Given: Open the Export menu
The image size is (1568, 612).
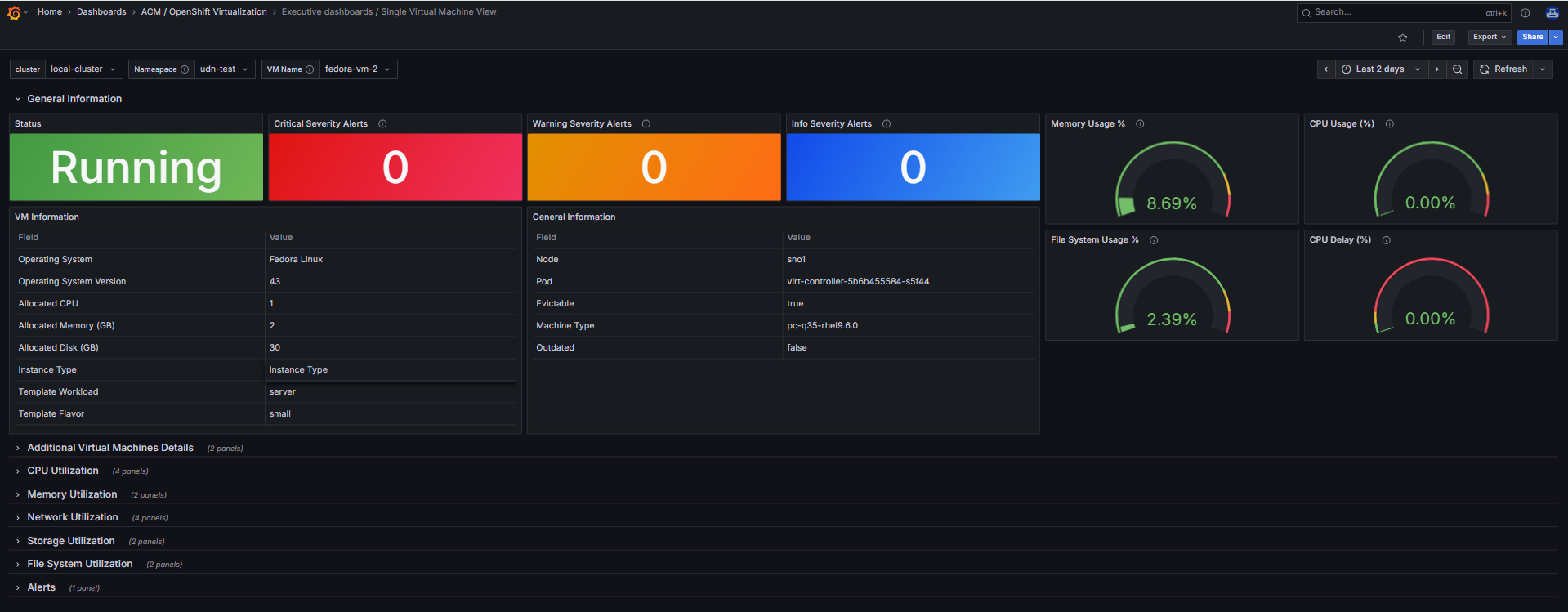Looking at the screenshot, I should pyautogui.click(x=1488, y=37).
